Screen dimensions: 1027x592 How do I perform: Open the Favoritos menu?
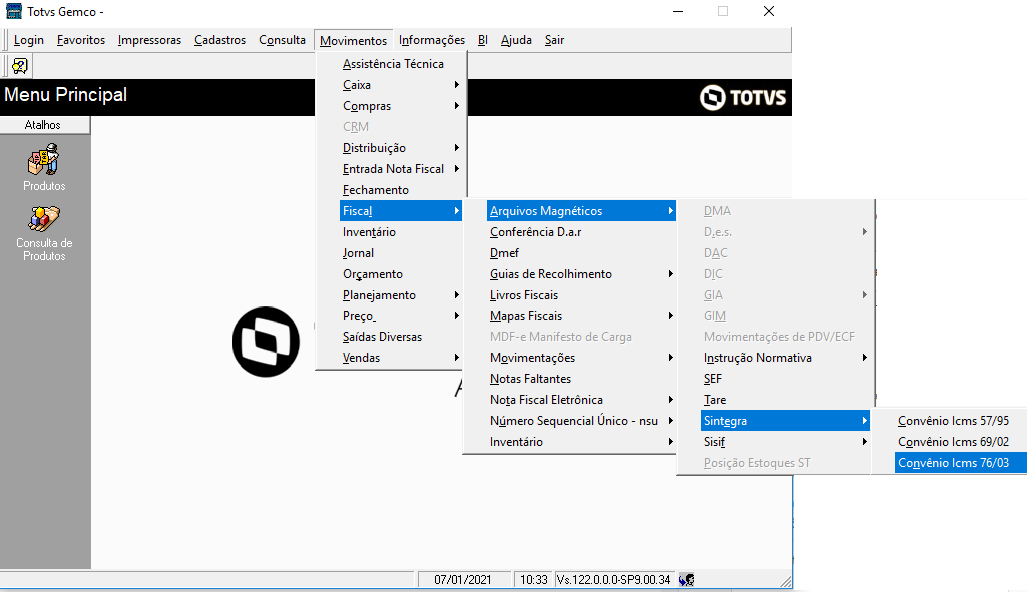click(x=81, y=40)
